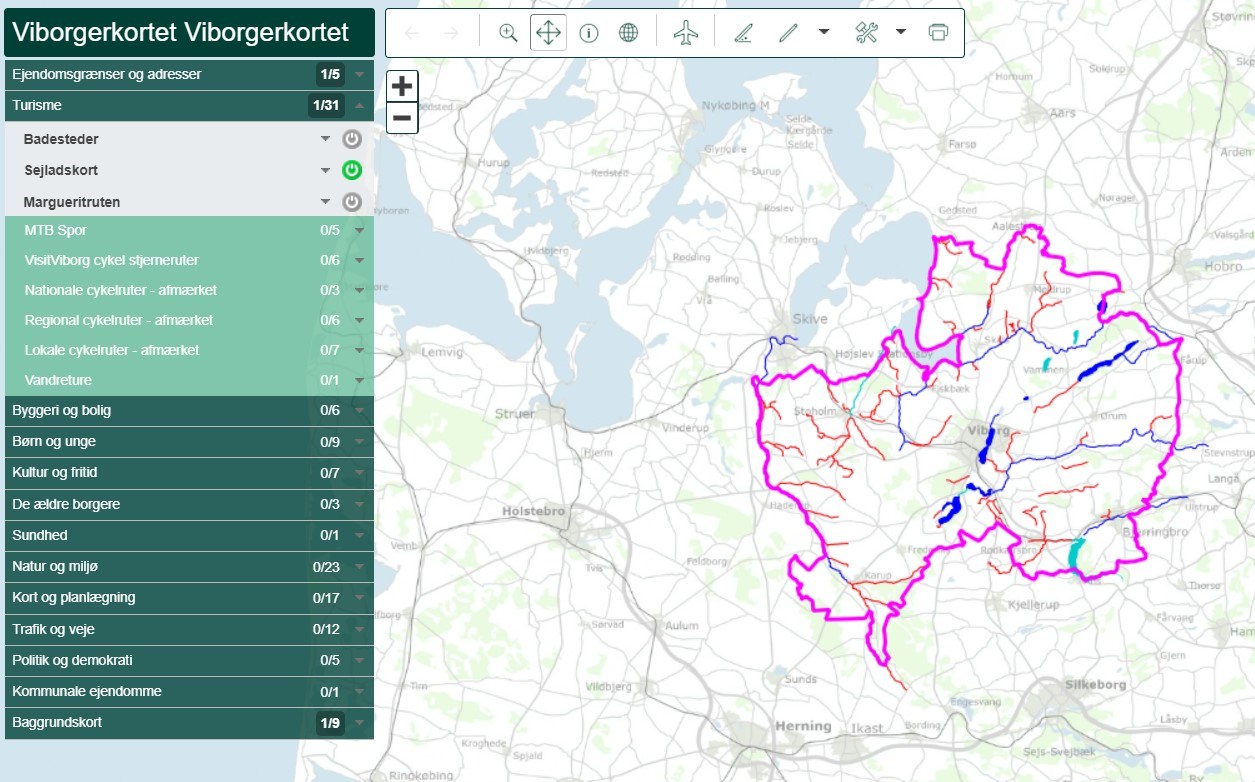Expand the MTB Spor layer group
The height and width of the screenshot is (782, 1255).
359,231
